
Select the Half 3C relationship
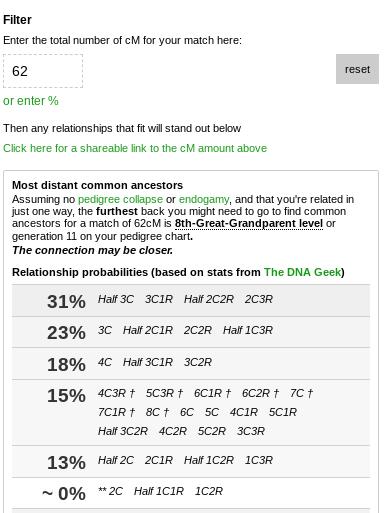click(x=116, y=299)
